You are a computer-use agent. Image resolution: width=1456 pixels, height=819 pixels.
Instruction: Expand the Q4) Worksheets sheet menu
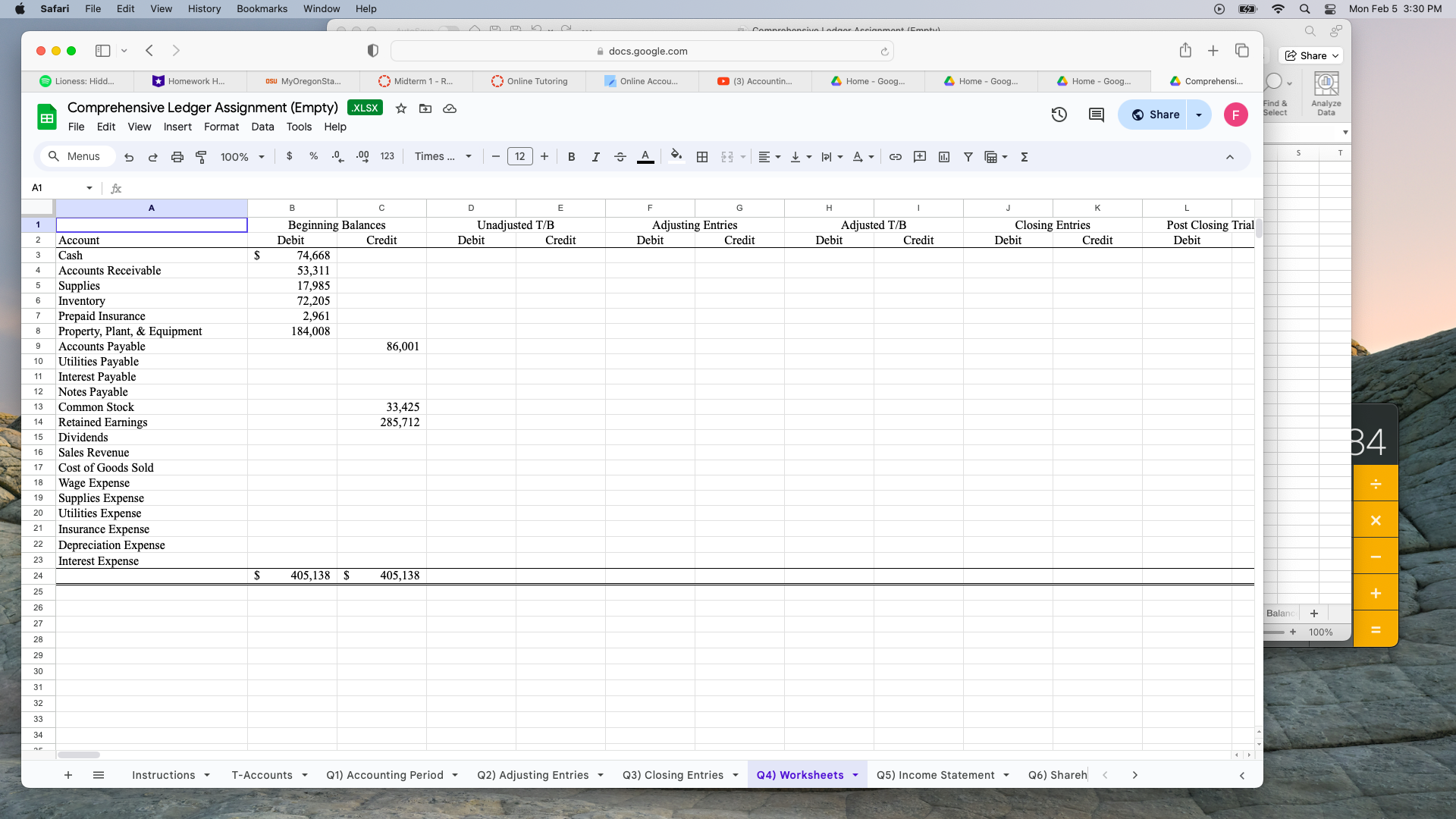pyautogui.click(x=855, y=774)
